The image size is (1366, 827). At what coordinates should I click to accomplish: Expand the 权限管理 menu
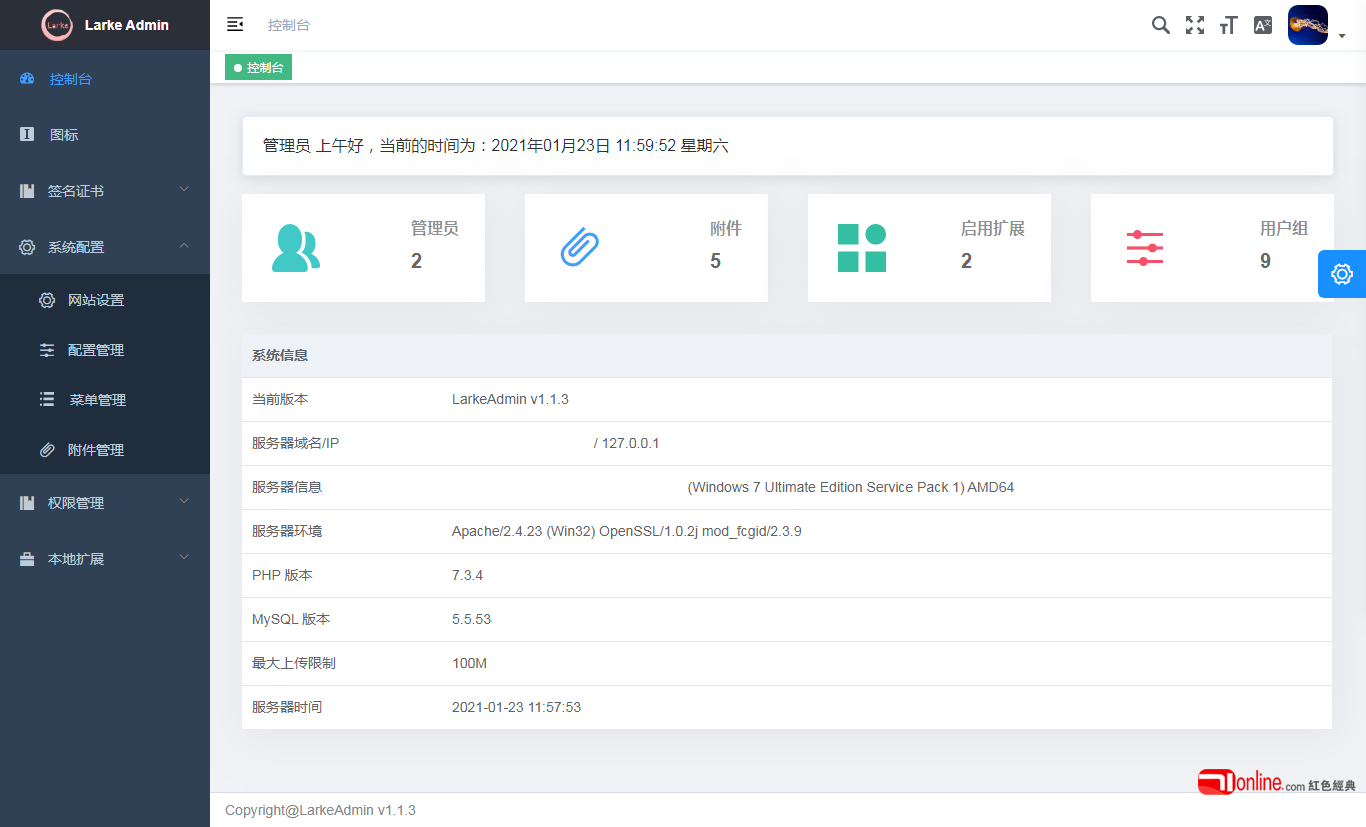(x=105, y=502)
